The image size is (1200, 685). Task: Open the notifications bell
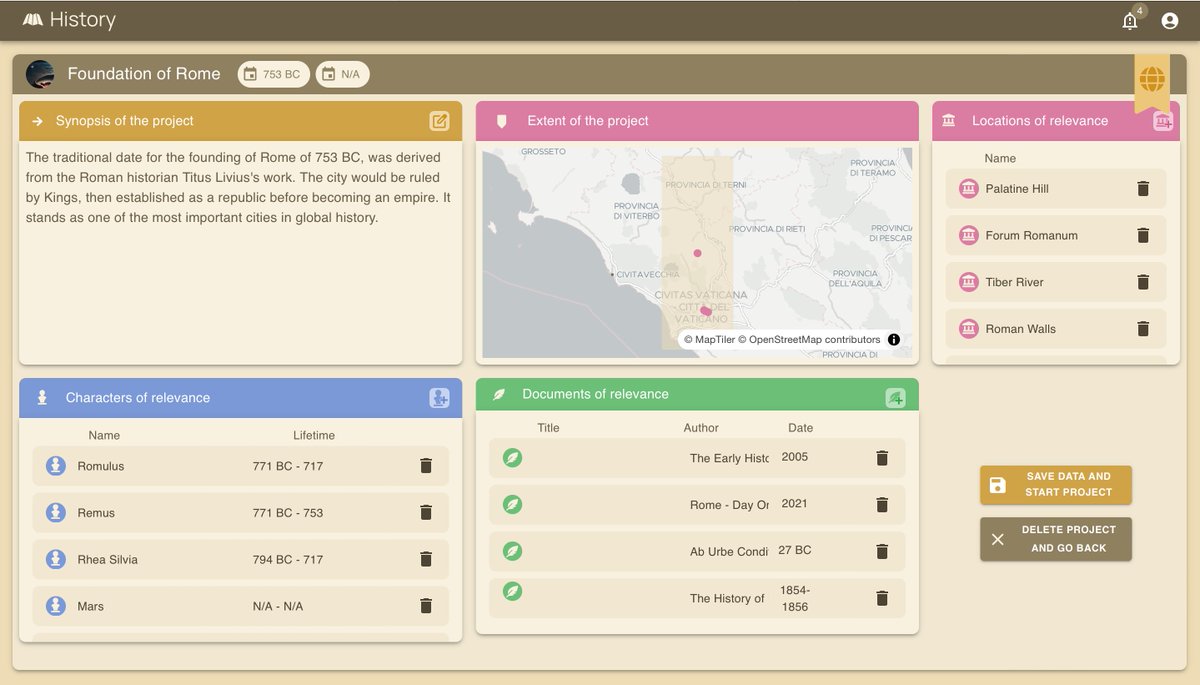(1130, 20)
